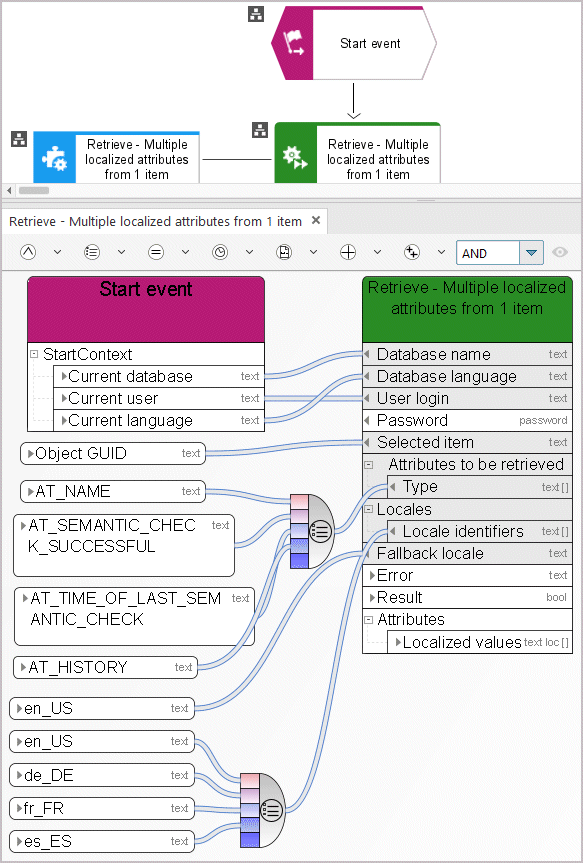This screenshot has height=863, width=583.
Task: Open dropdown next to list operator icon
Action: (x=121, y=253)
